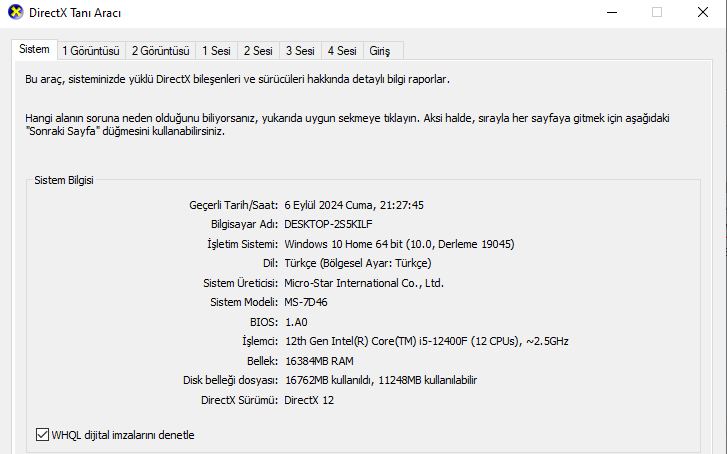Click the Windows 10 Home 64 bit value
The width and height of the screenshot is (727, 454).
click(399, 244)
